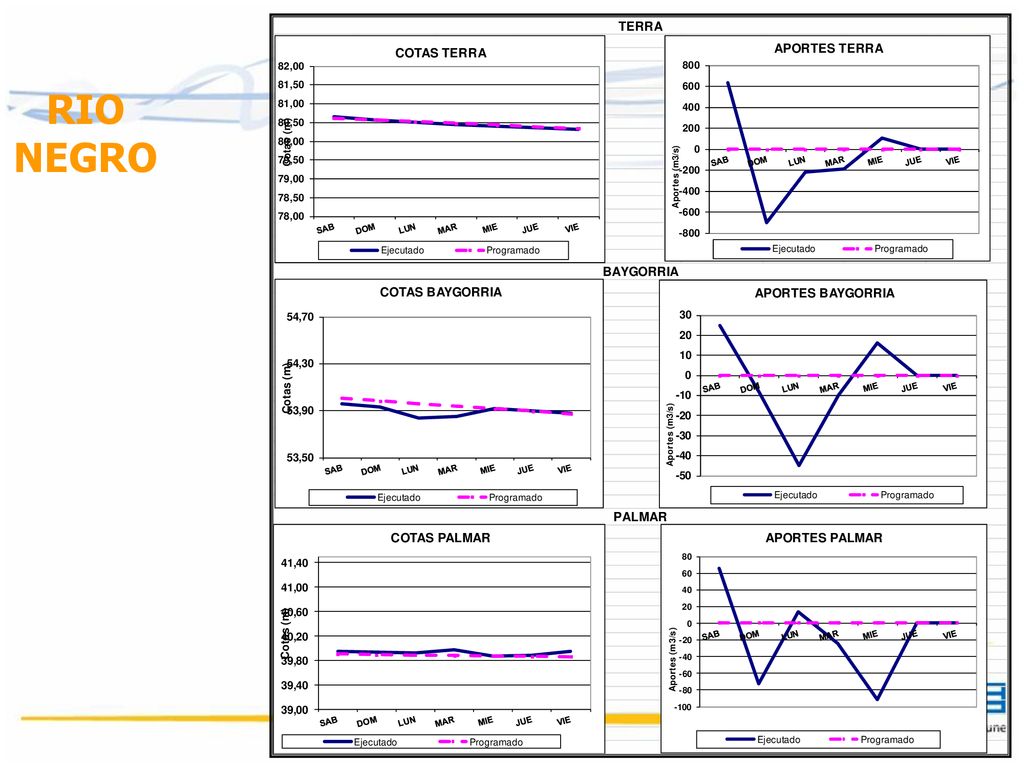The width and height of the screenshot is (1024, 768).
Task: Click Ejecutado legend entry in Aportes Baygorria
Action: pos(780,495)
